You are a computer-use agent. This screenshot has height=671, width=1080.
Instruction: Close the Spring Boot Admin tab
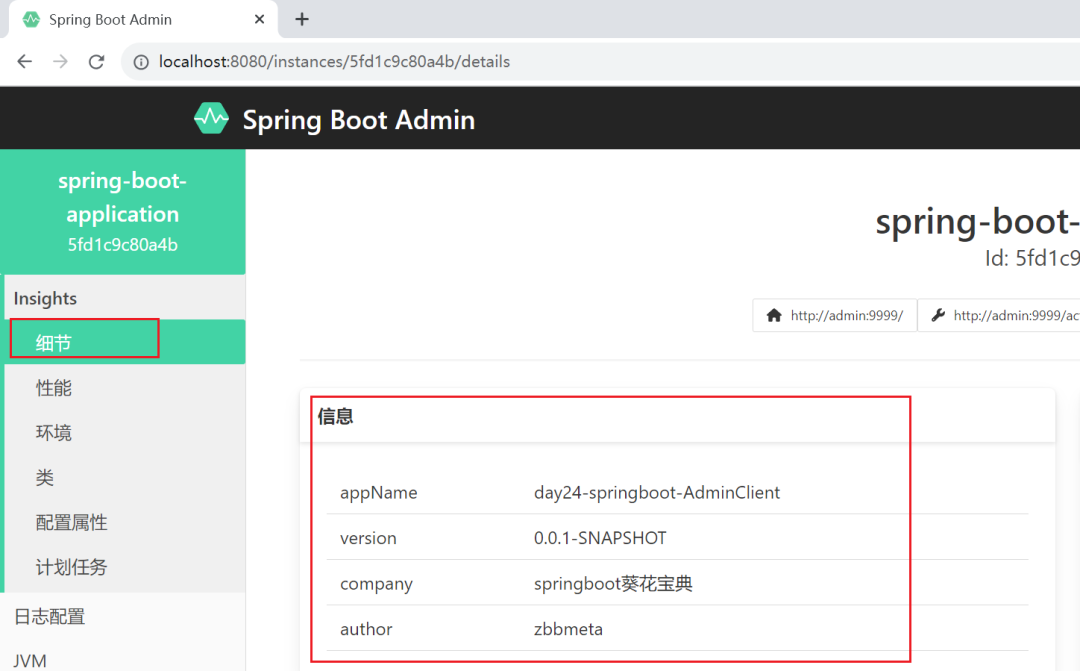[260, 19]
